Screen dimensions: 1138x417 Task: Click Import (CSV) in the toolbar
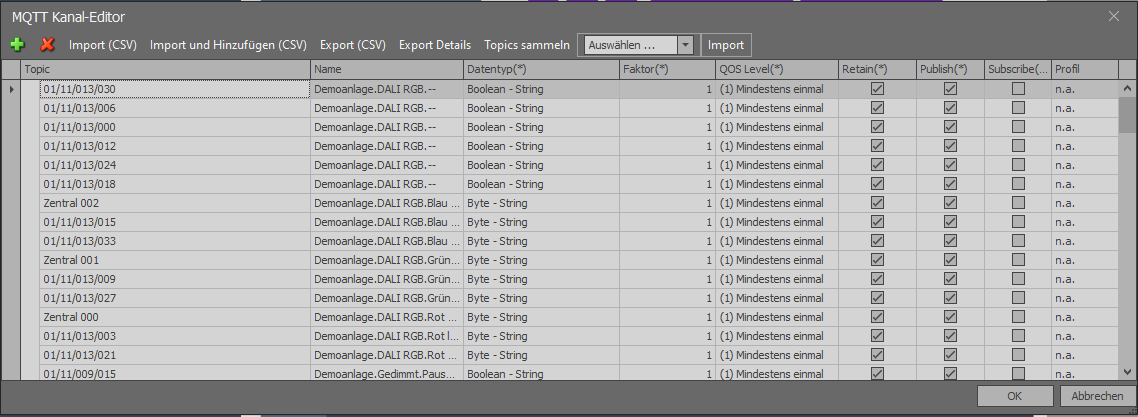pyautogui.click(x=103, y=45)
